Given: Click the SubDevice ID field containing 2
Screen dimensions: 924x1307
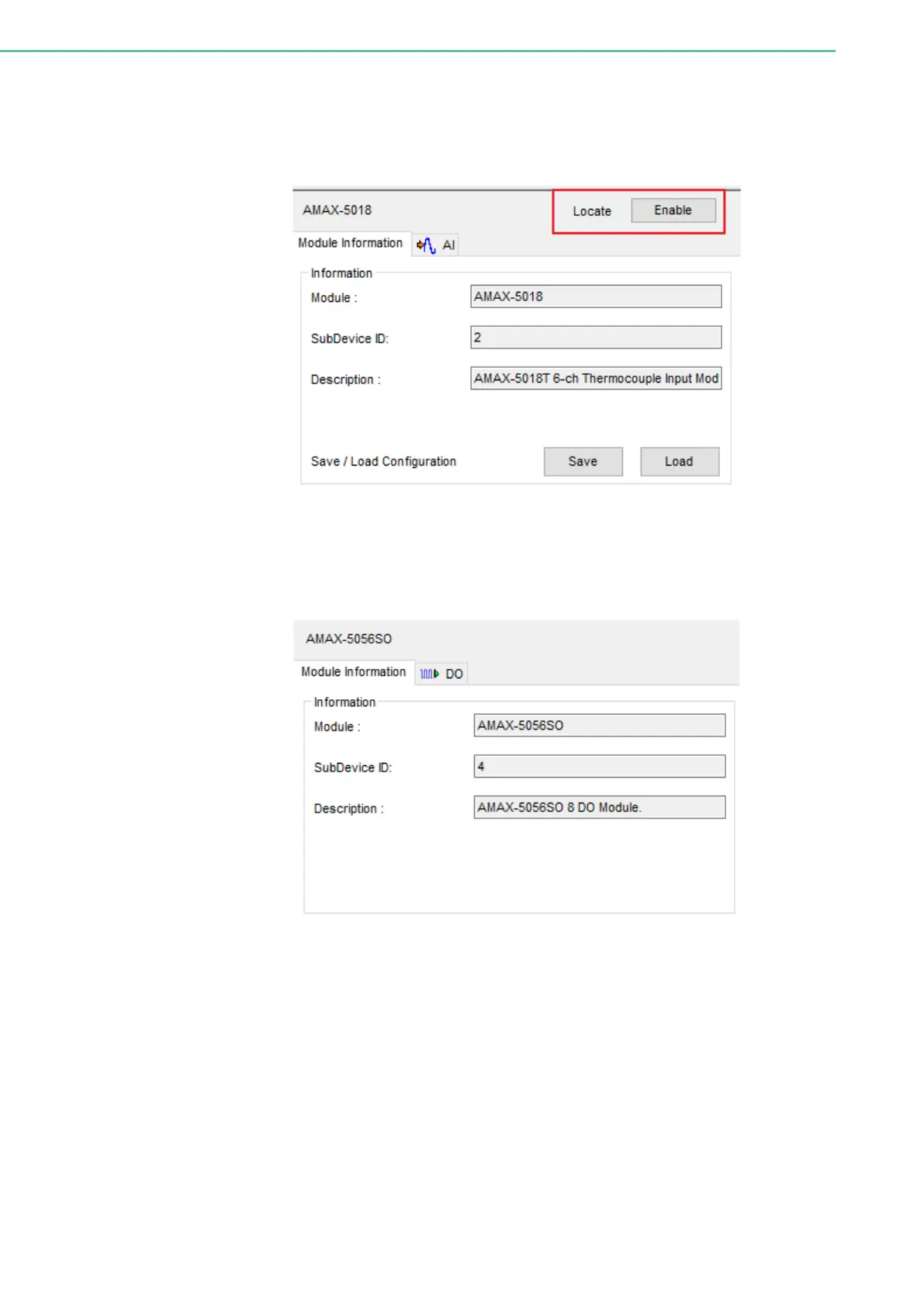Looking at the screenshot, I should [x=595, y=338].
